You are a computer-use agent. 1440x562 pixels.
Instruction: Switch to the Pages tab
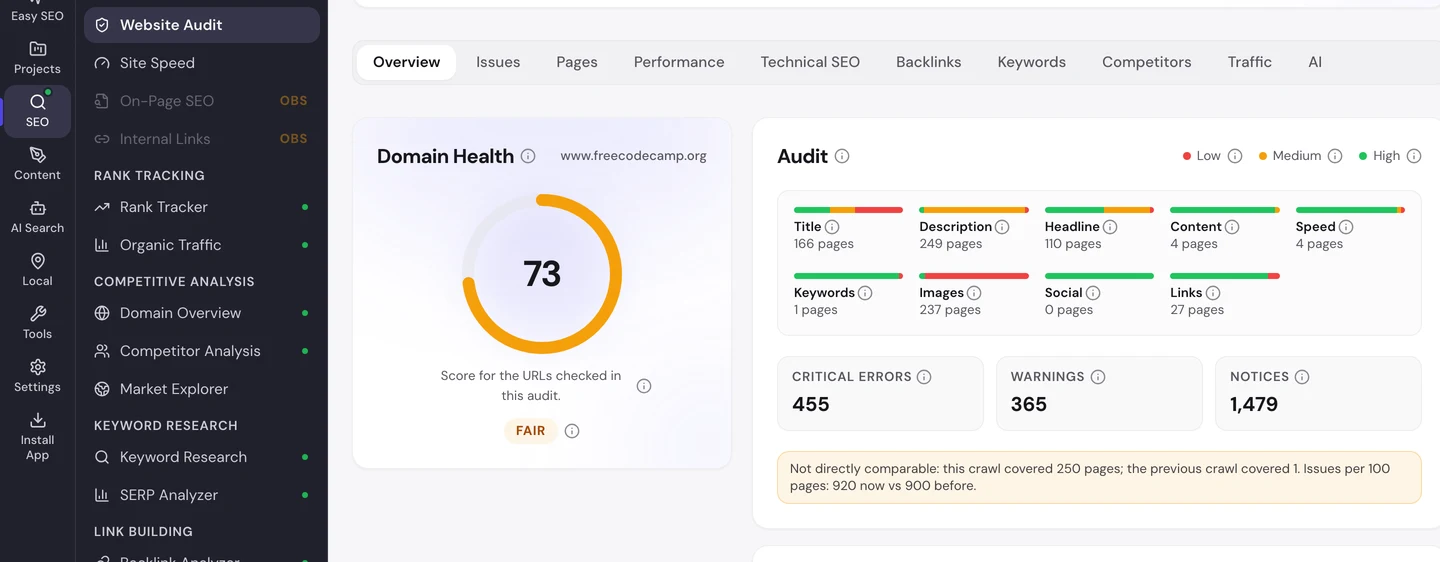(577, 62)
